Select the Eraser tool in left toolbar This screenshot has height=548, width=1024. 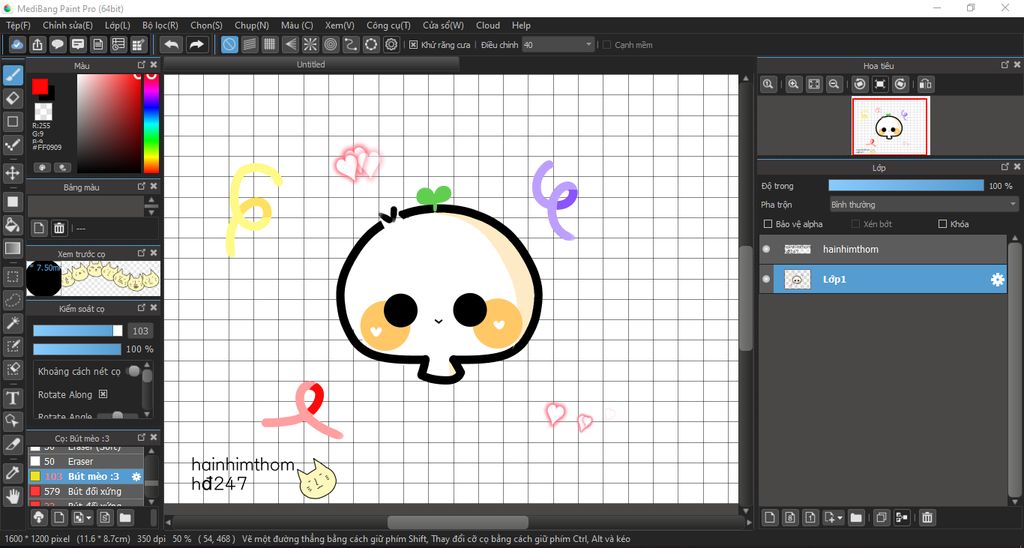point(12,99)
